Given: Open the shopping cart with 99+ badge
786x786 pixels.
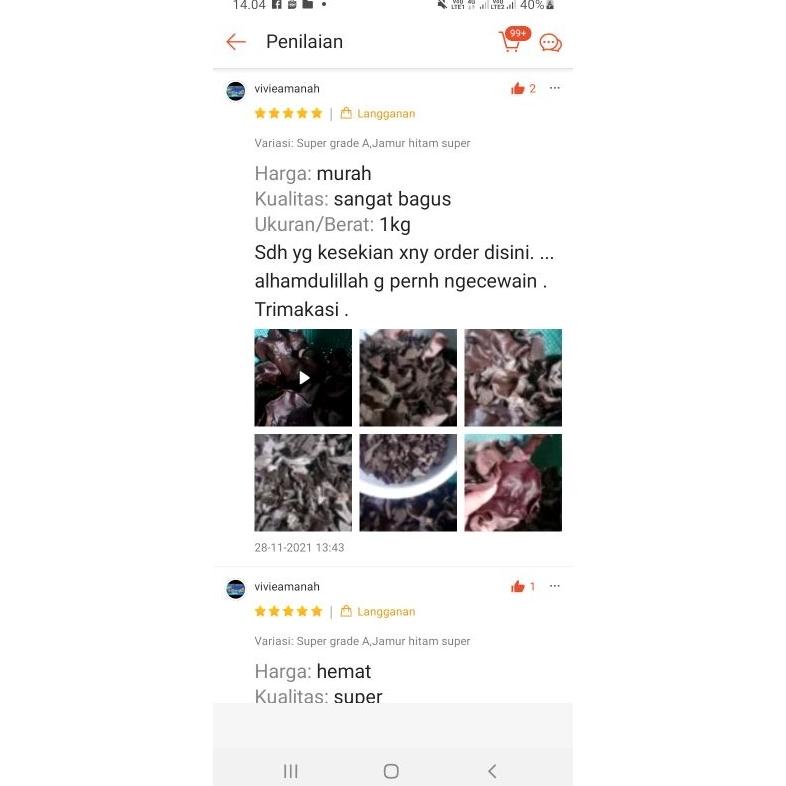Looking at the screenshot, I should 513,40.
